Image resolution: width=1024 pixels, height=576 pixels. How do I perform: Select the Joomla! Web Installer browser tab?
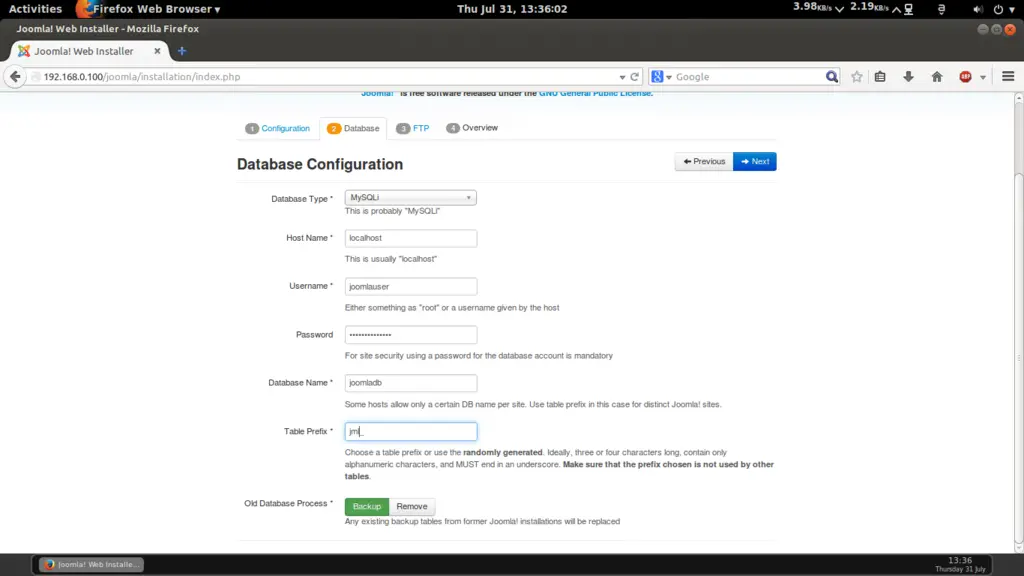(x=89, y=51)
